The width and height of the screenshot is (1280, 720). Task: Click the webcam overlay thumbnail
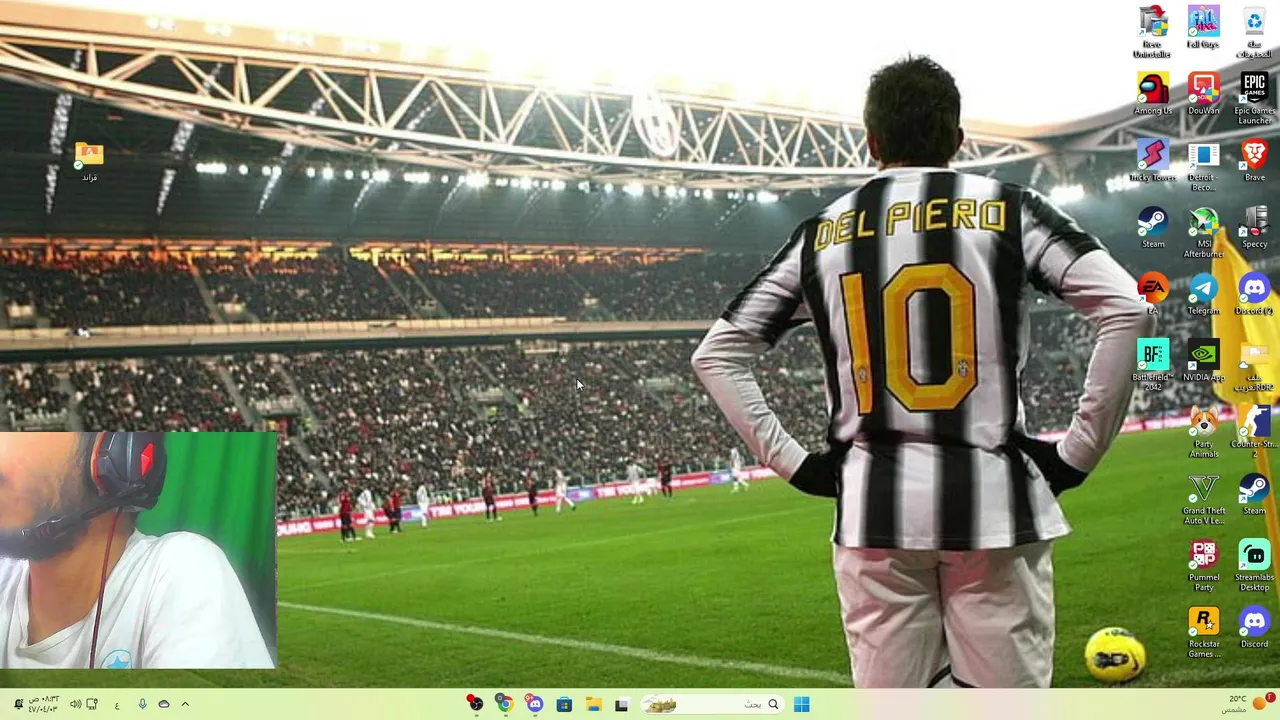138,550
